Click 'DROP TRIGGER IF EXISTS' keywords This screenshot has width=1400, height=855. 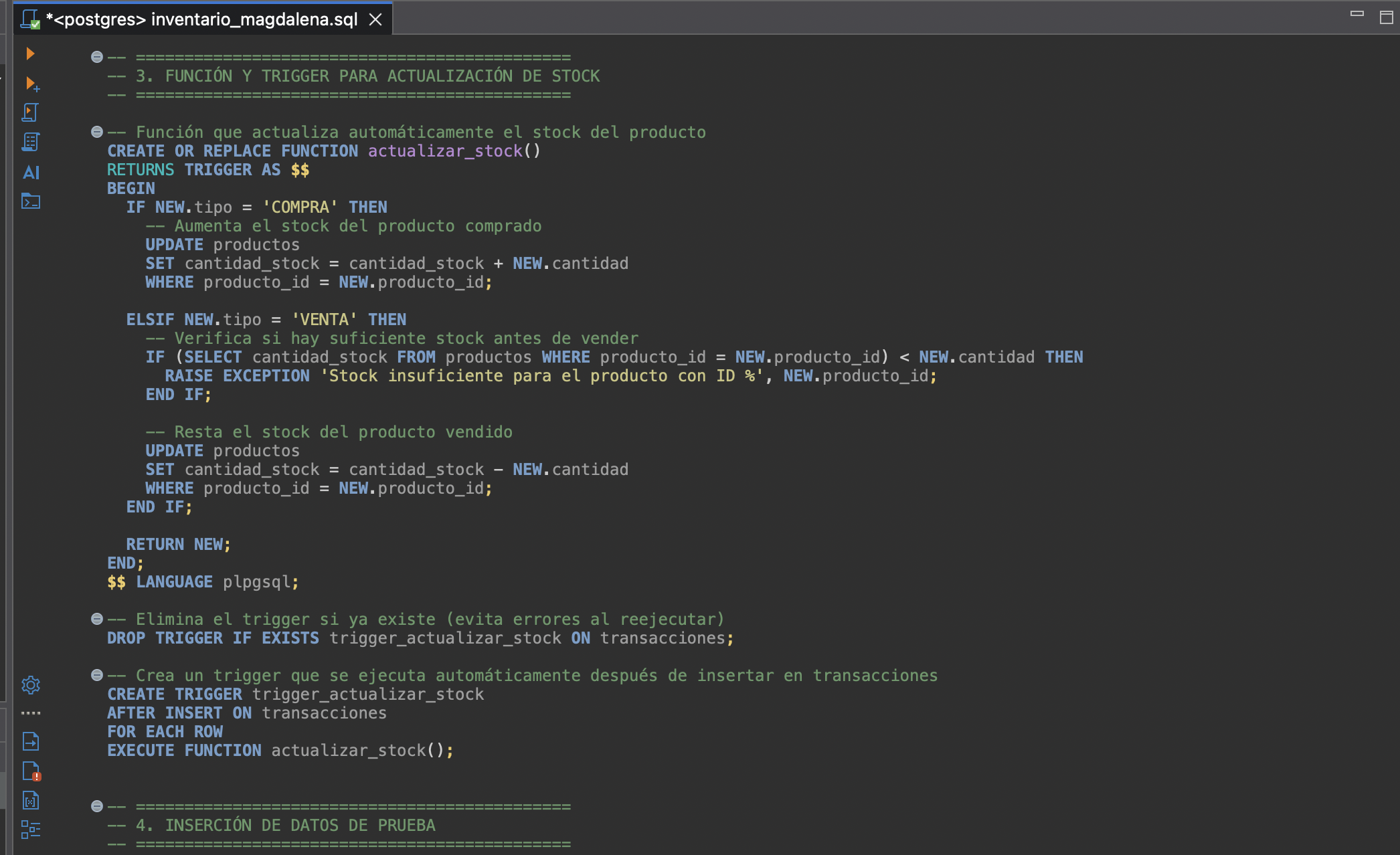[x=213, y=638]
